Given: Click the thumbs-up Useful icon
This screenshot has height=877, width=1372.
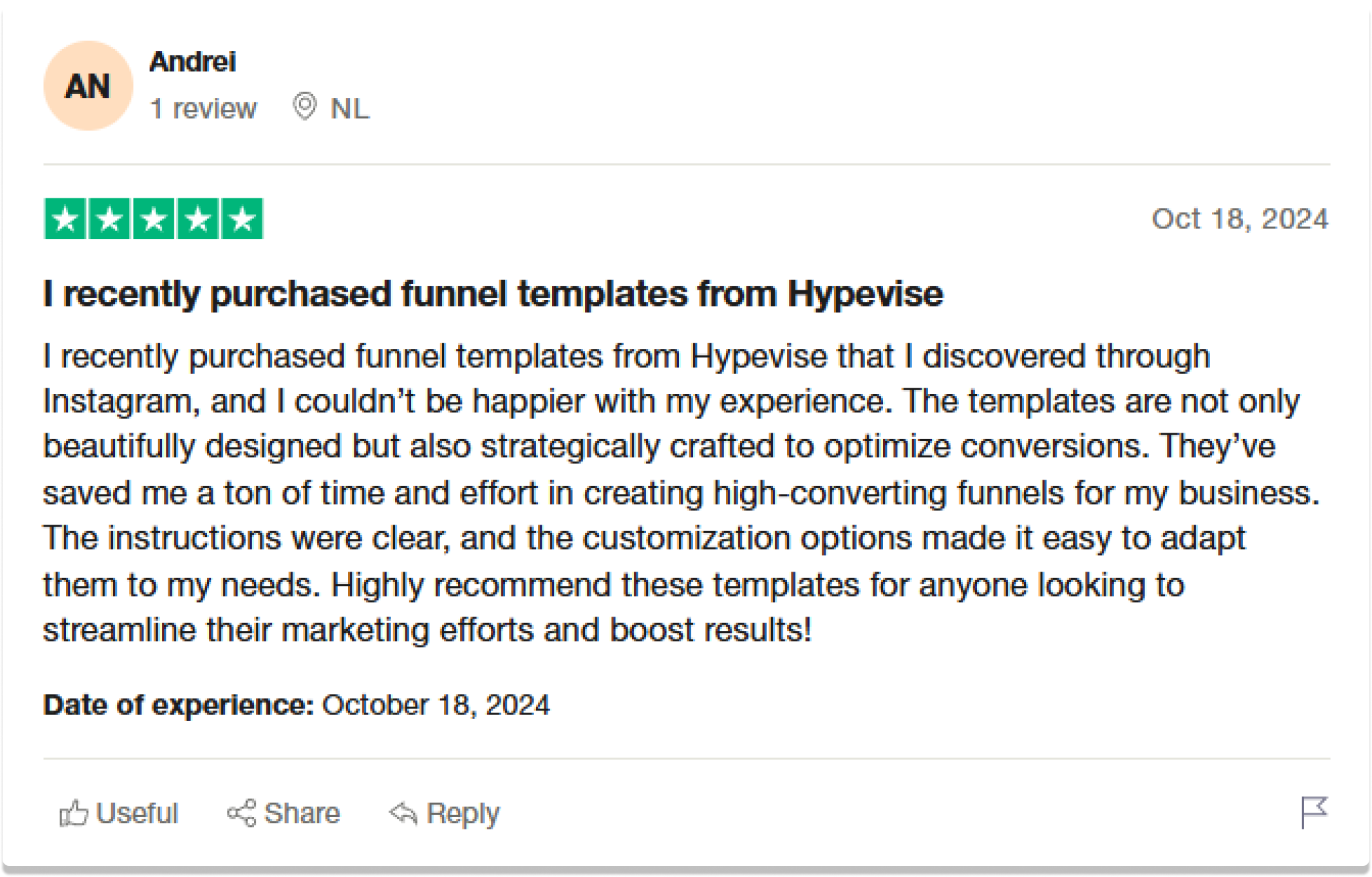Looking at the screenshot, I should point(73,813).
